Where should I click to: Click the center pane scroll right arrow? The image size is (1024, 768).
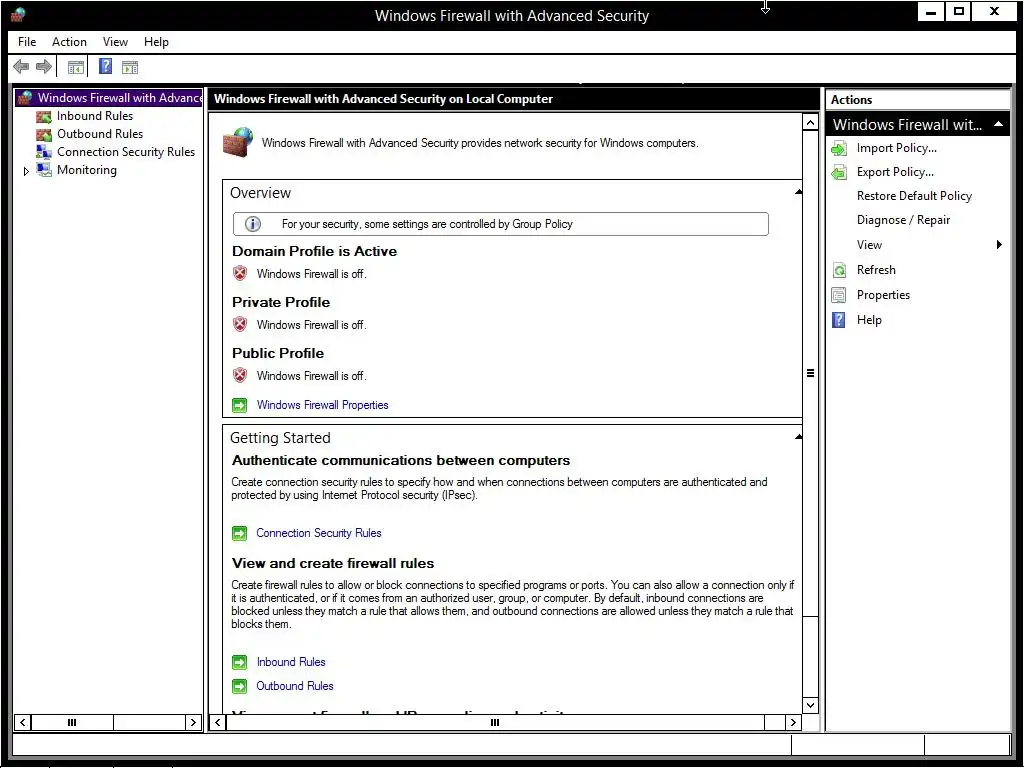click(x=793, y=722)
